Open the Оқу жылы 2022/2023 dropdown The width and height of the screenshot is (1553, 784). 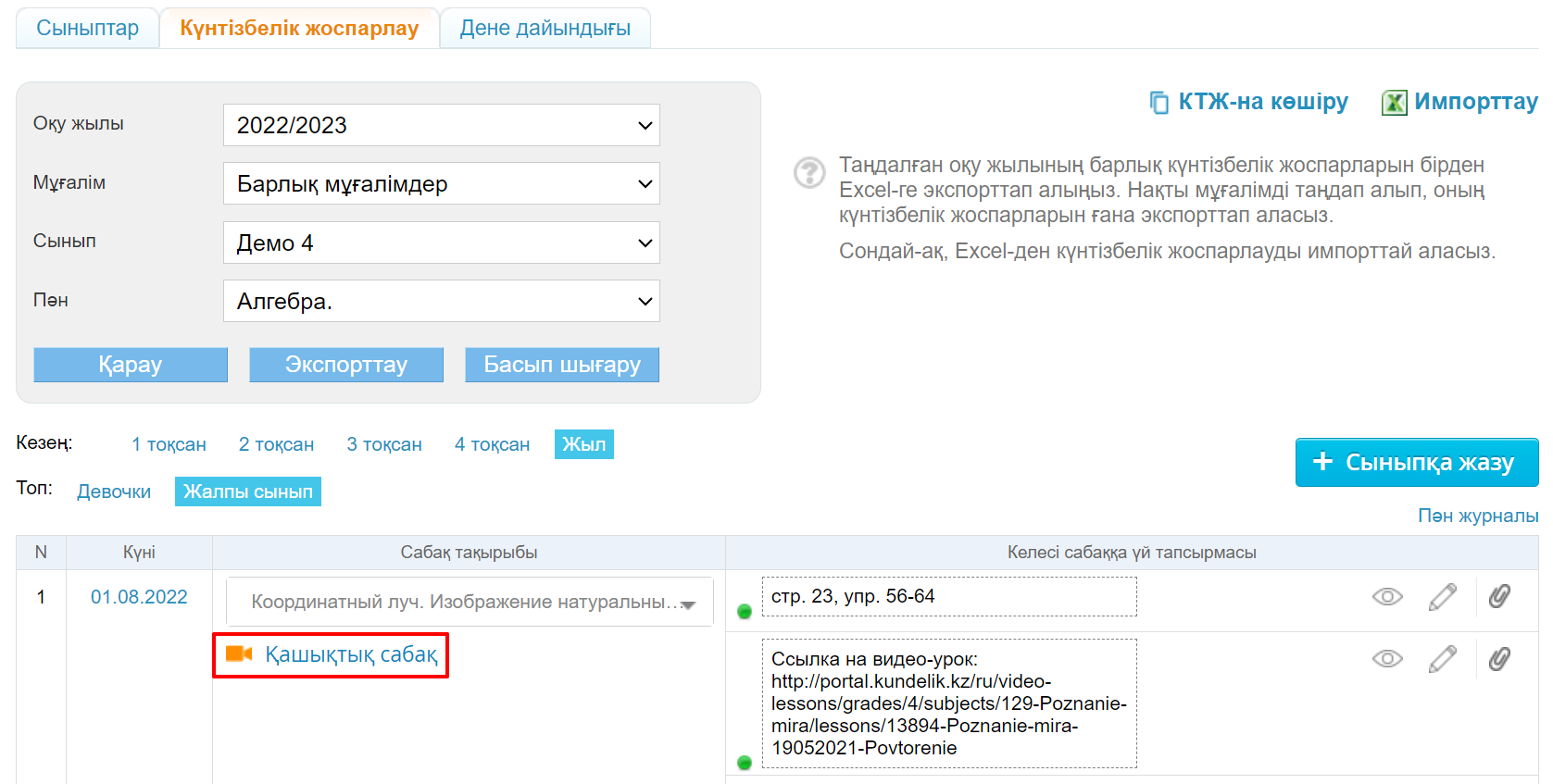tap(441, 125)
